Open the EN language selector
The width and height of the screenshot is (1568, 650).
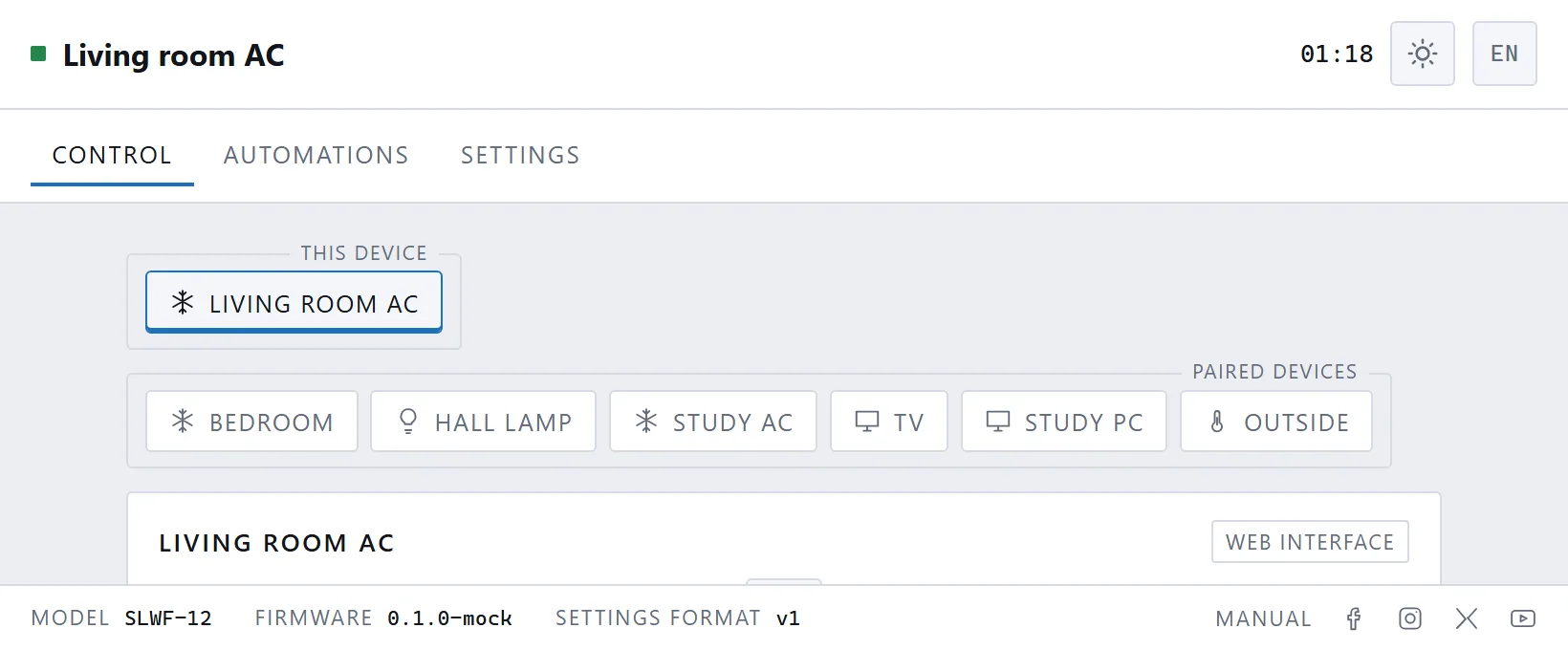point(1504,54)
